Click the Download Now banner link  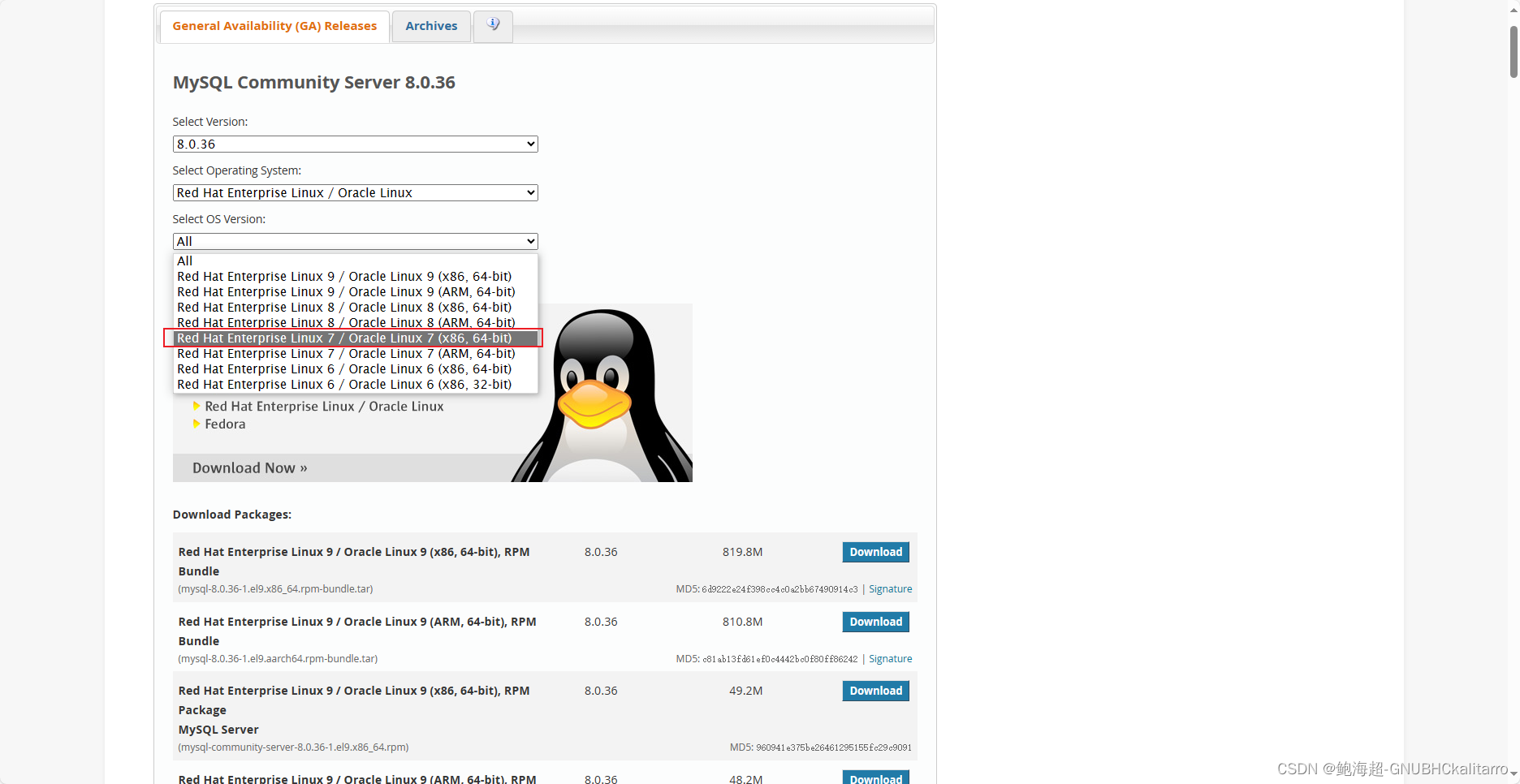(250, 468)
